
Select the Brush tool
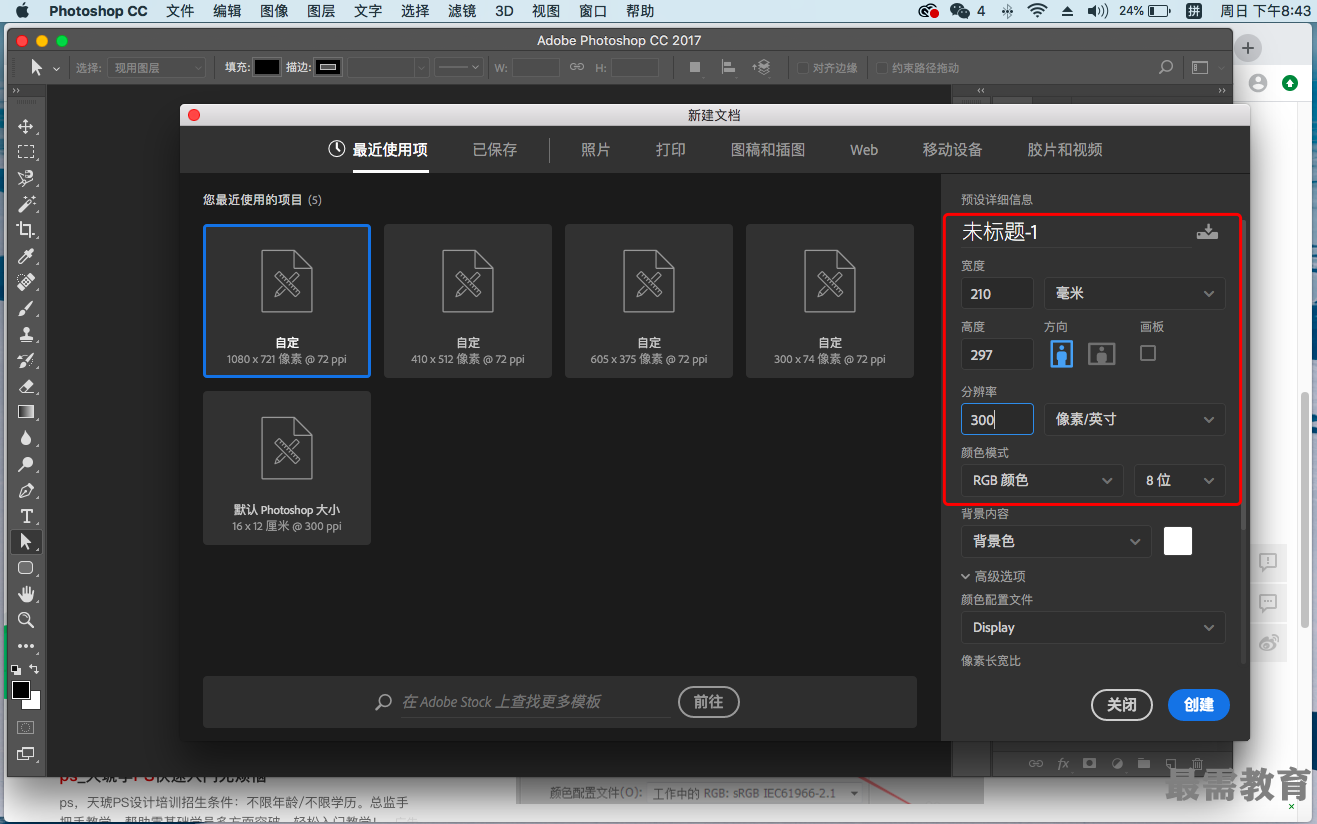(x=26, y=309)
